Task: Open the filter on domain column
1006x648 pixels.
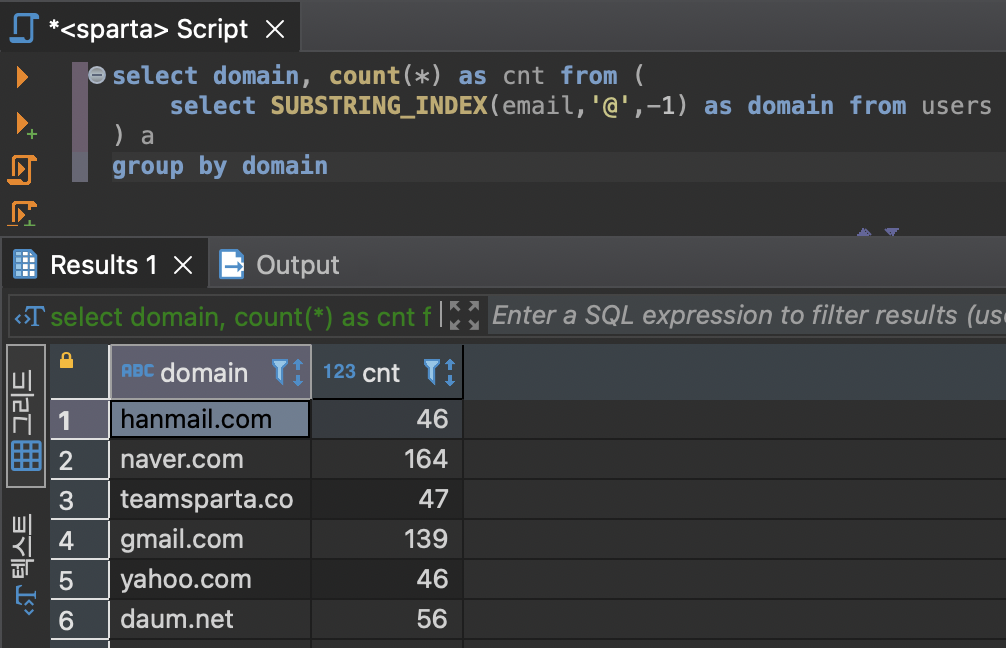Action: 280,371
